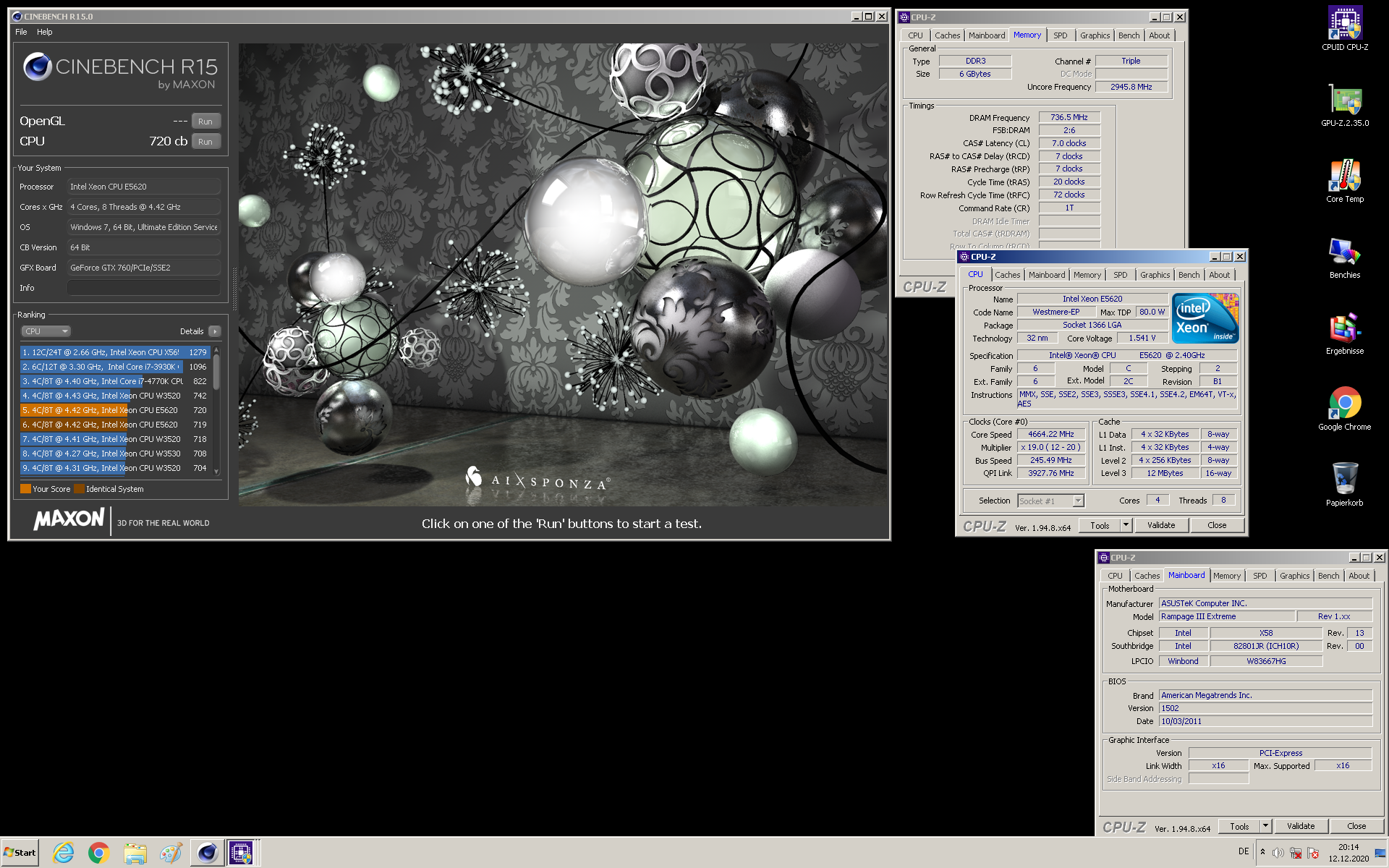The image size is (1389, 868).
Task: Open Bench tab in CPU window
Action: pos(1189,275)
